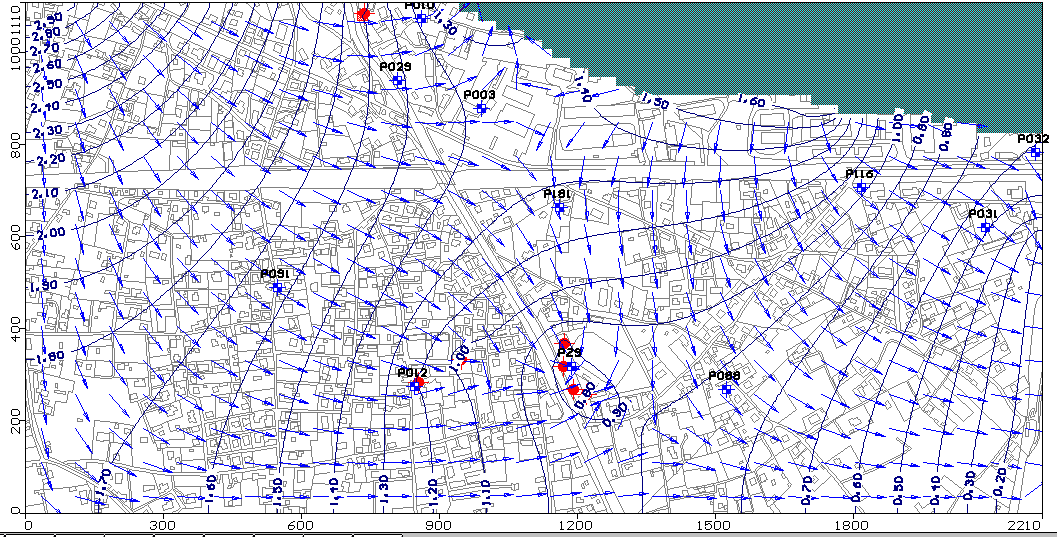
Task: Select the P029 observation well marker
Action: [398, 80]
